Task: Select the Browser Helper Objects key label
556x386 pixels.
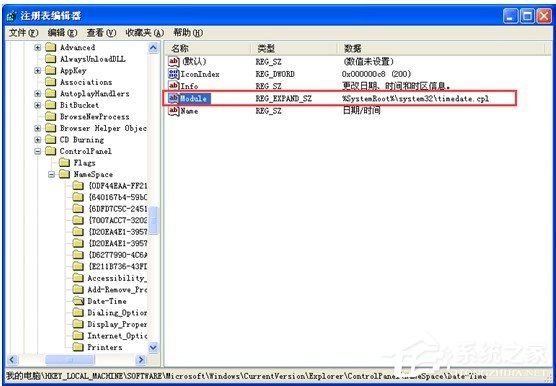Action: click(x=103, y=128)
